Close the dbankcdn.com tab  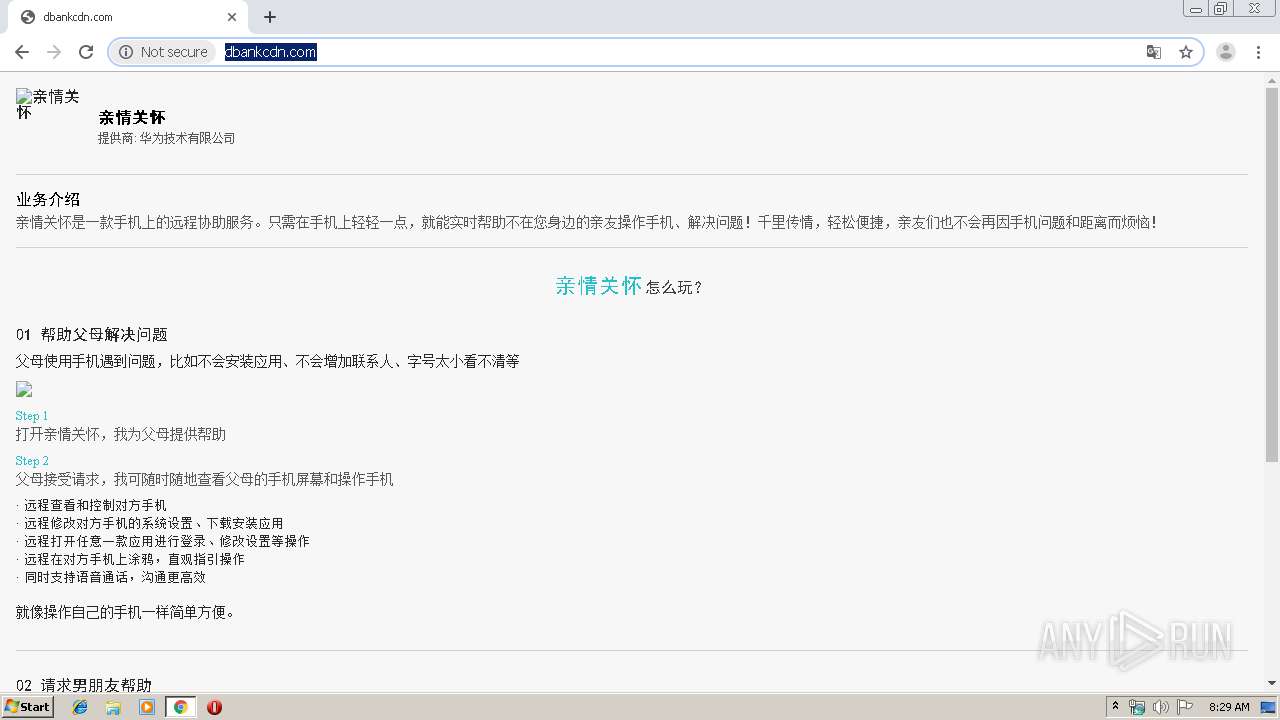point(232,17)
